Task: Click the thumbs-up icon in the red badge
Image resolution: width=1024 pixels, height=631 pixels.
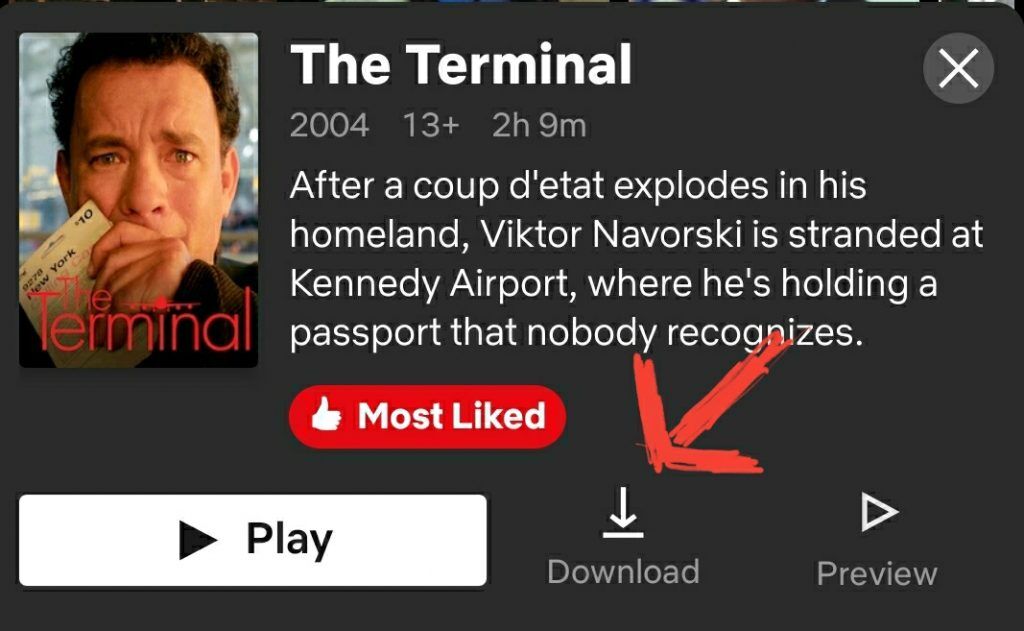Action: [x=326, y=415]
